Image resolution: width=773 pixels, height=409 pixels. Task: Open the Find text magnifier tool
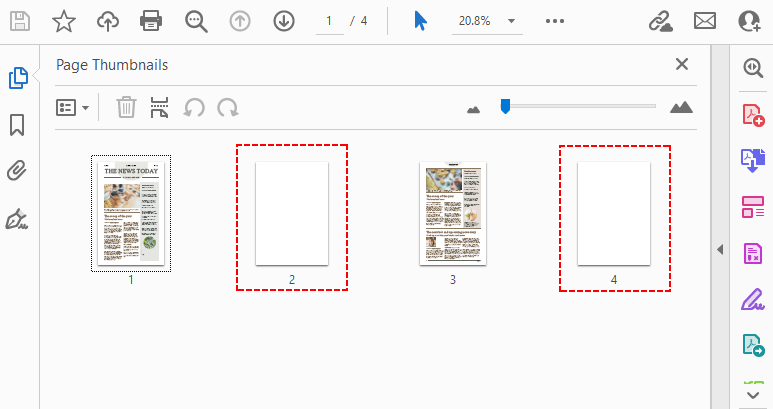(x=196, y=22)
